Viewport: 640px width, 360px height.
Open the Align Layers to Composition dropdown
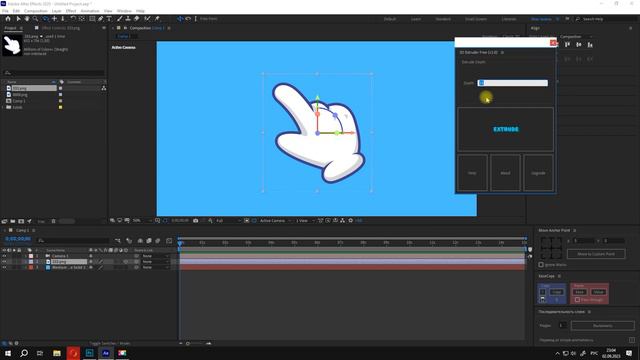576,37
